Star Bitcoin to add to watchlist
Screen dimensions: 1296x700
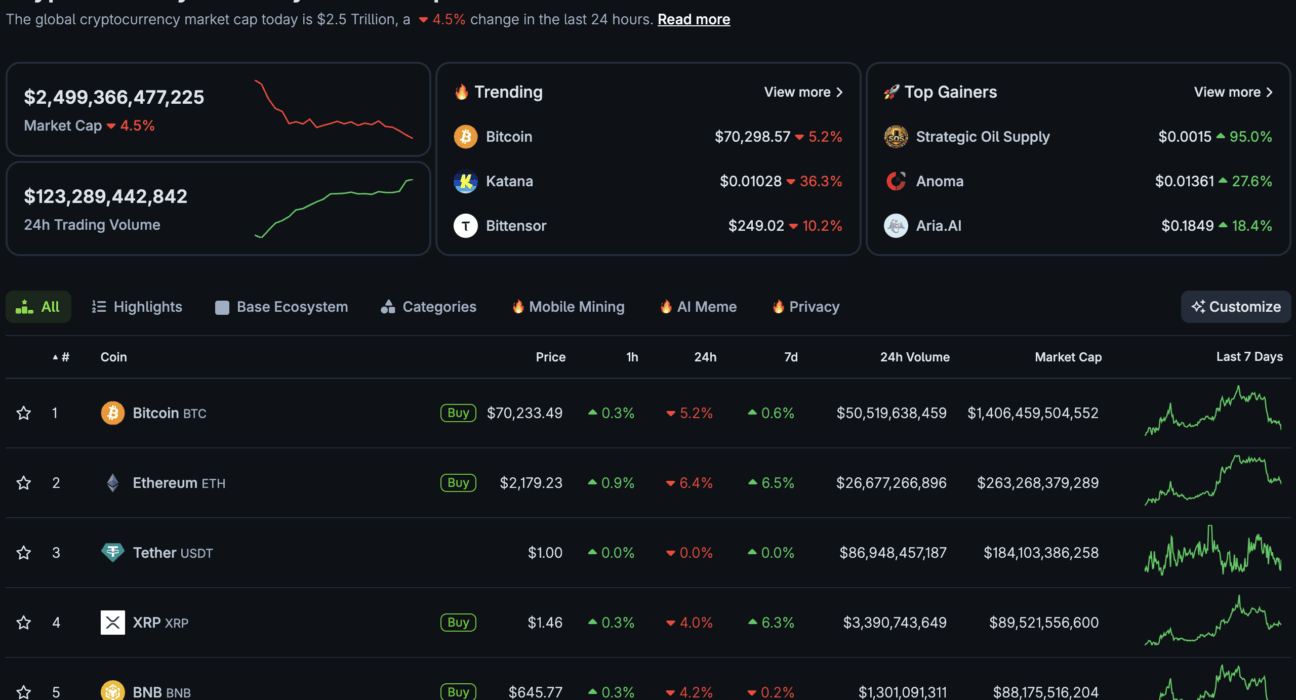pos(24,413)
